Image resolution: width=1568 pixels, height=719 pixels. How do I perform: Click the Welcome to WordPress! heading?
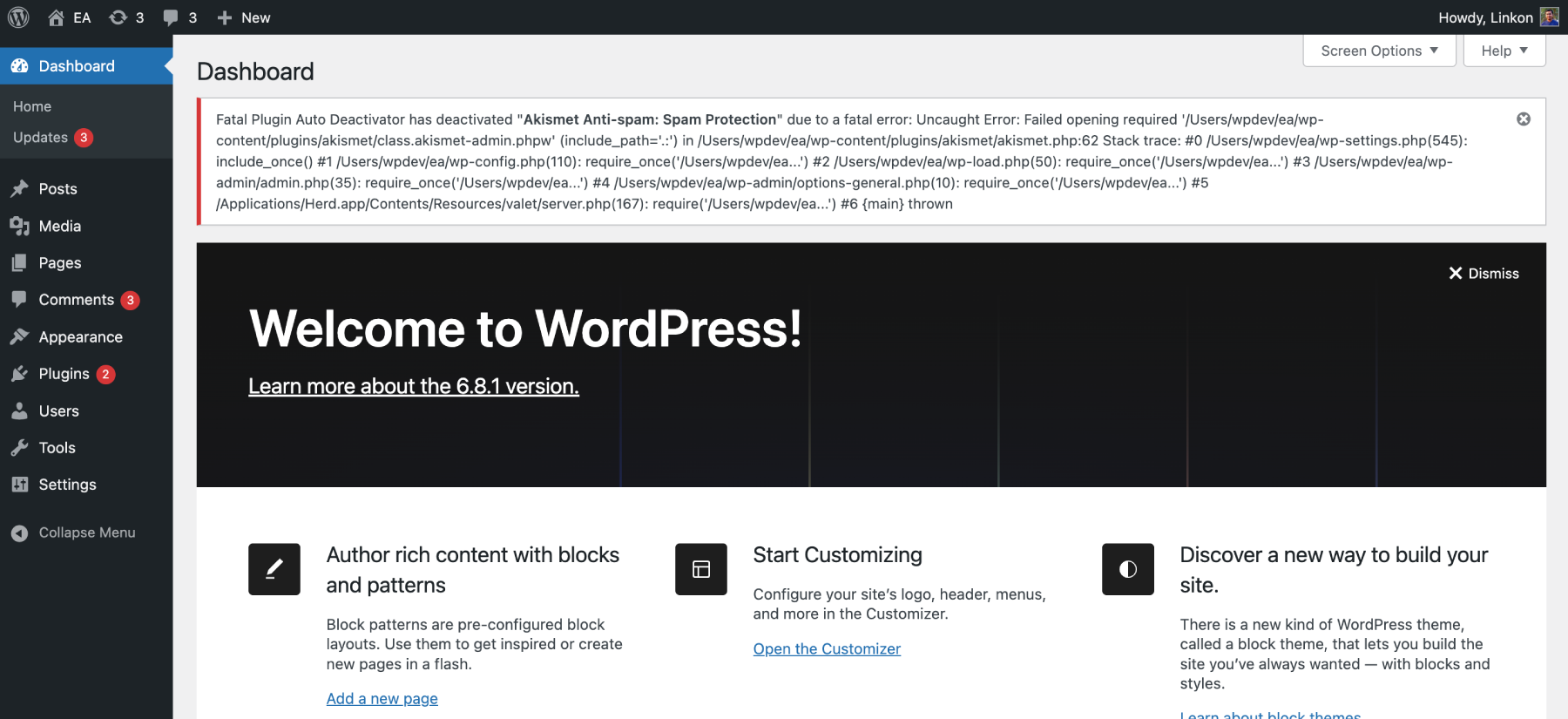point(525,329)
